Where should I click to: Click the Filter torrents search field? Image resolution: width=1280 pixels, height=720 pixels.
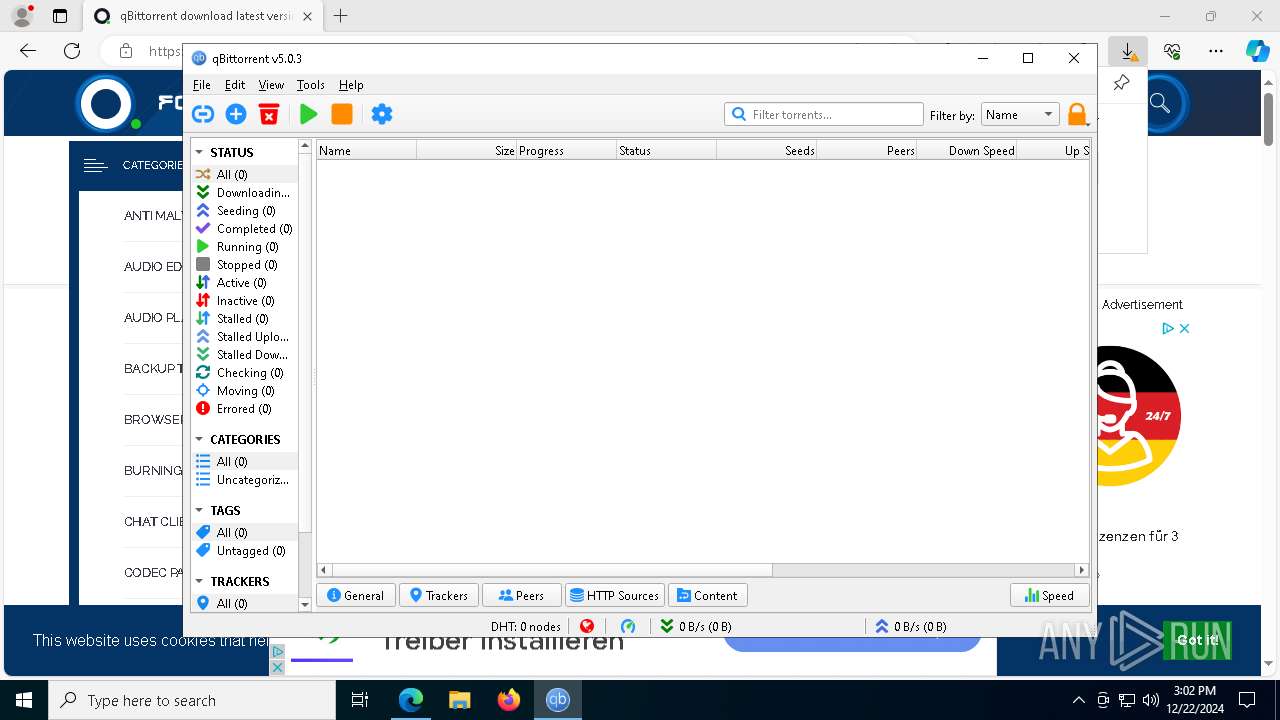(823, 114)
